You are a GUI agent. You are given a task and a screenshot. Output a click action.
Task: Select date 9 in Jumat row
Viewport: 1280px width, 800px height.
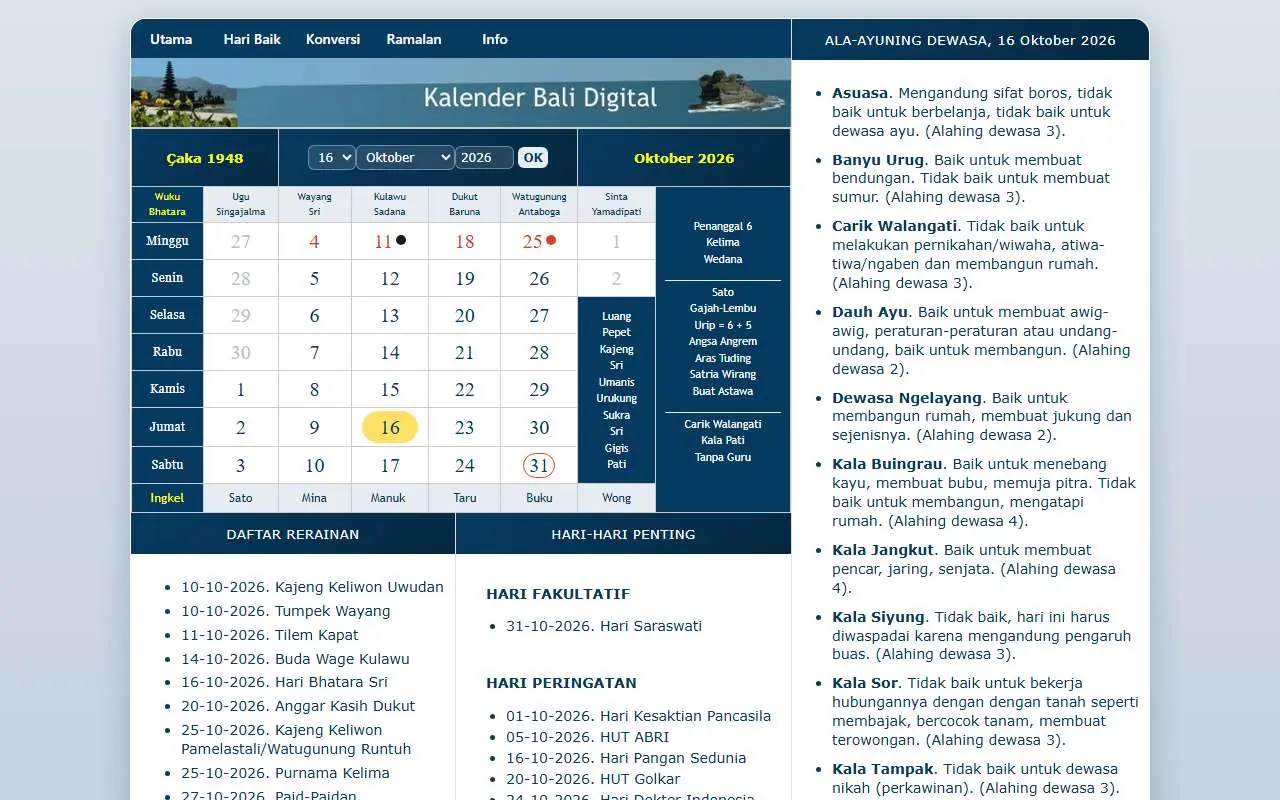pyautogui.click(x=314, y=427)
